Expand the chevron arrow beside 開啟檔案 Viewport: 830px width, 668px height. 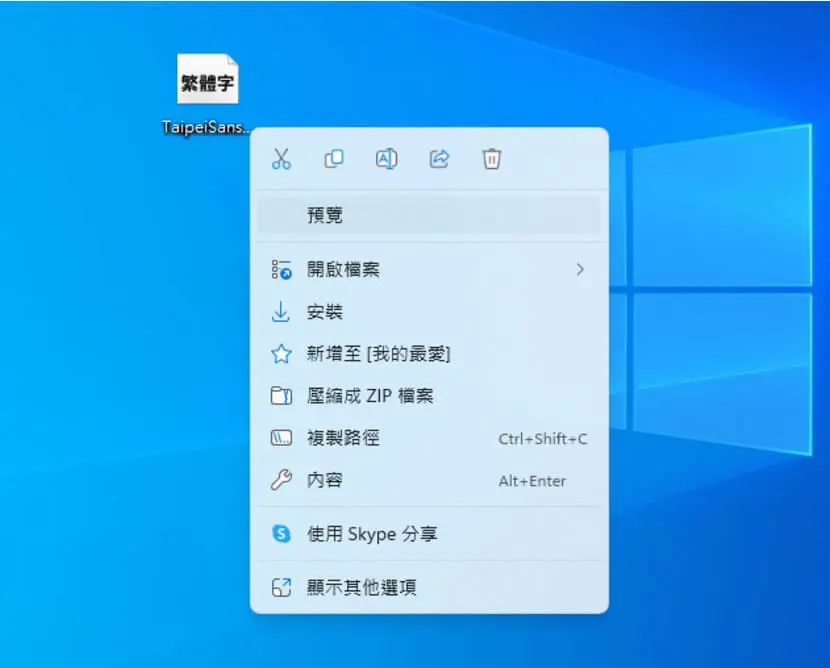tap(580, 269)
